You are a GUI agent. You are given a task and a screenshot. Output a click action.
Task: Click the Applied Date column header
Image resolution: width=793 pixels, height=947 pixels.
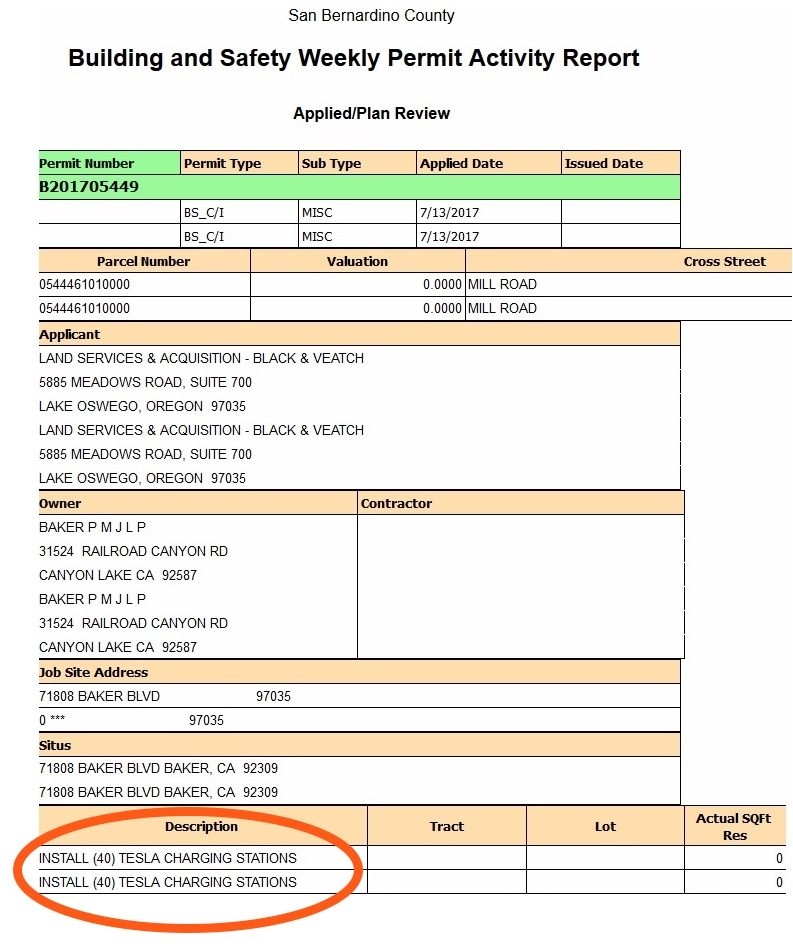pos(461,163)
